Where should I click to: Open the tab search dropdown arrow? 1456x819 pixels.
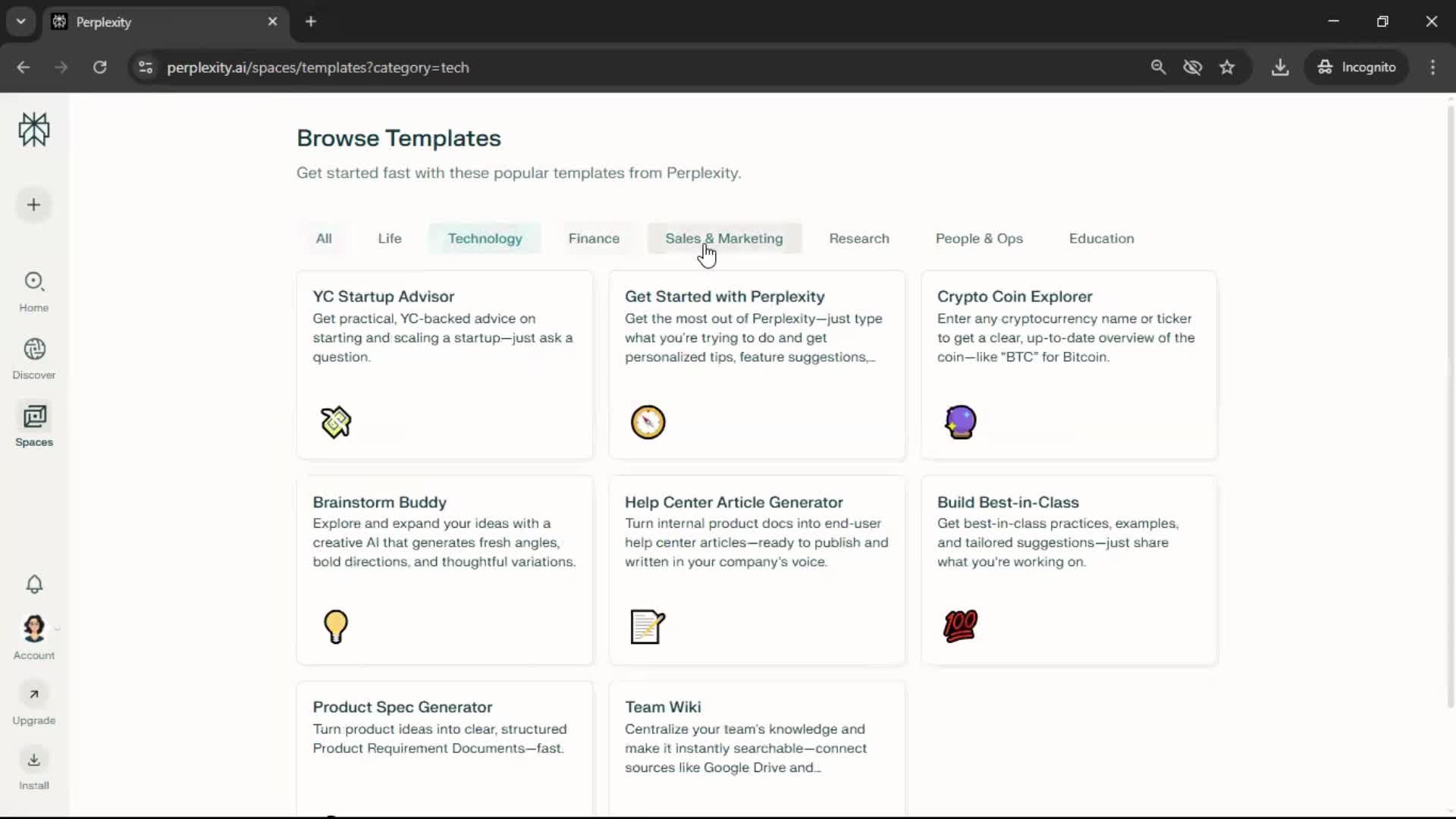pyautogui.click(x=21, y=21)
